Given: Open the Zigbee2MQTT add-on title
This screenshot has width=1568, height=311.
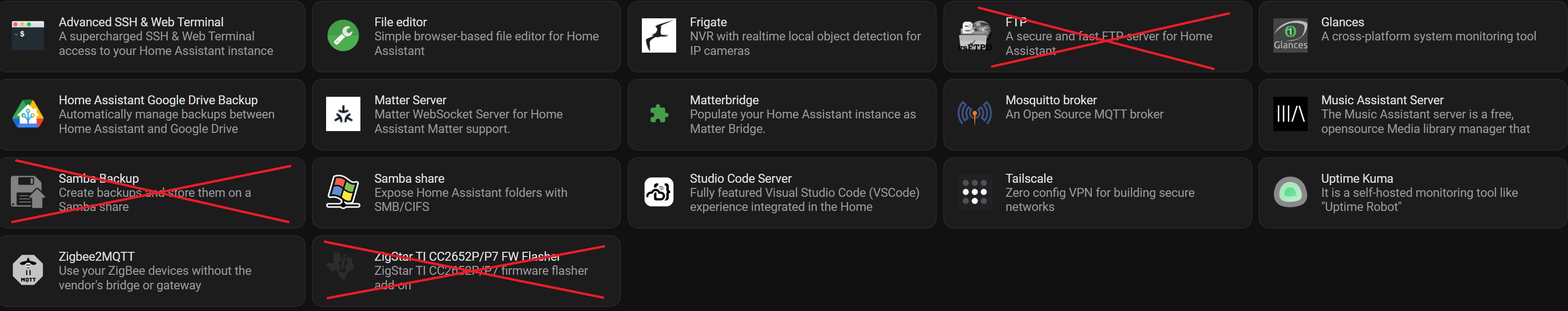Looking at the screenshot, I should (96, 256).
